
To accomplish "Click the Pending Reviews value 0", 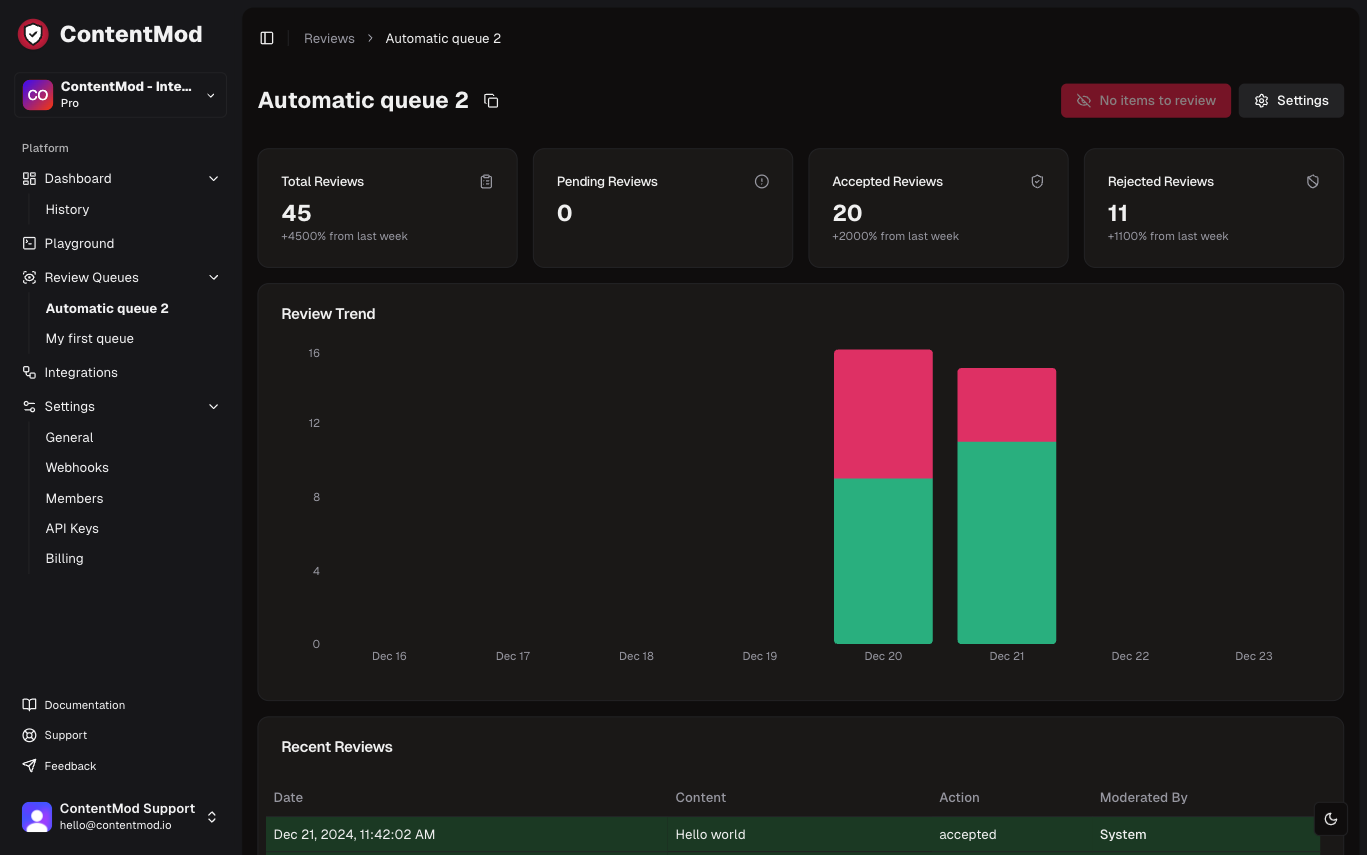I will pyautogui.click(x=564, y=213).
